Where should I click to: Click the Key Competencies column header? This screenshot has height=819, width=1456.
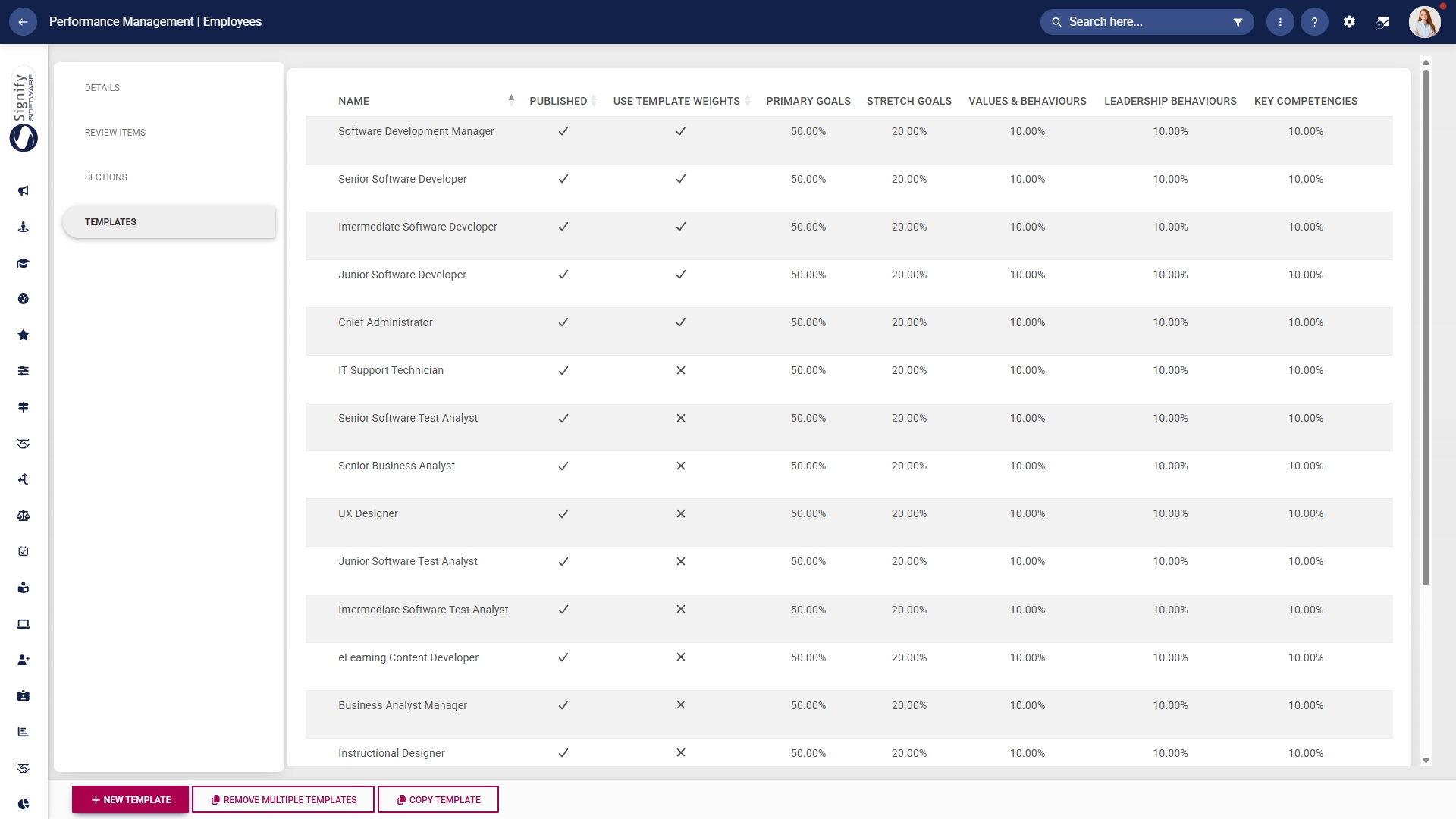pos(1306,101)
